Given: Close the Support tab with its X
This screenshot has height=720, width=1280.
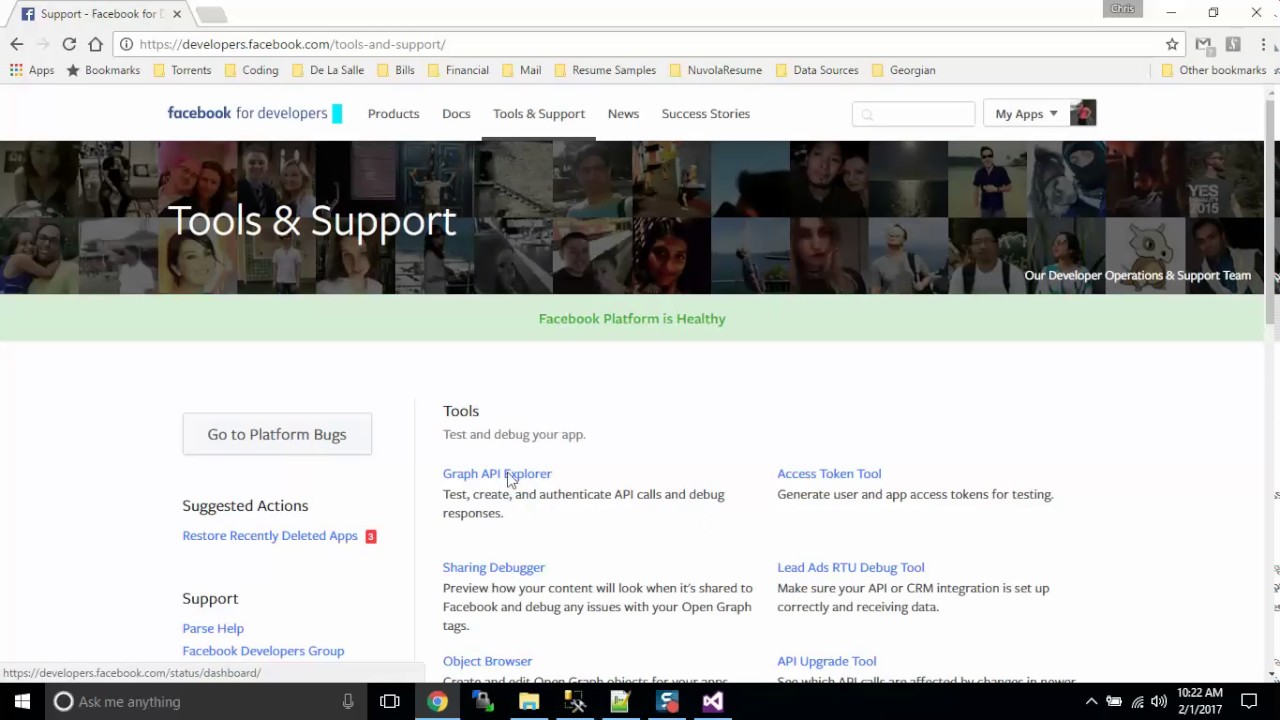Looking at the screenshot, I should point(177,14).
